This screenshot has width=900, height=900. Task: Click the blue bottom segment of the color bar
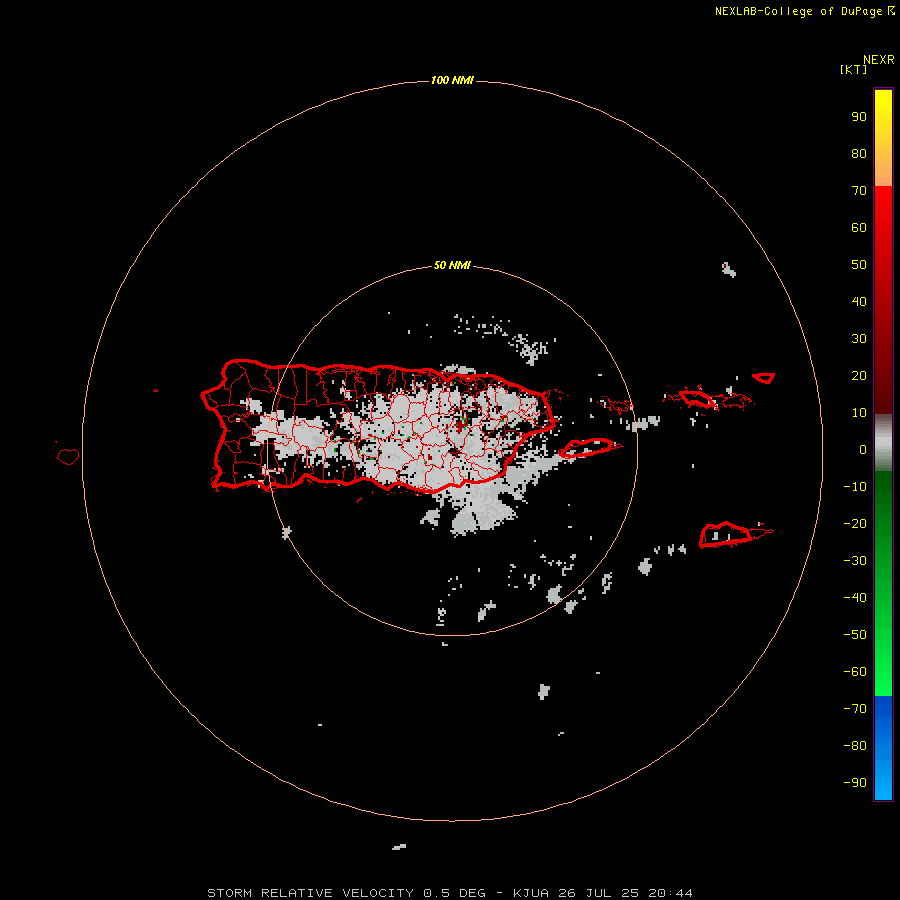click(x=883, y=748)
